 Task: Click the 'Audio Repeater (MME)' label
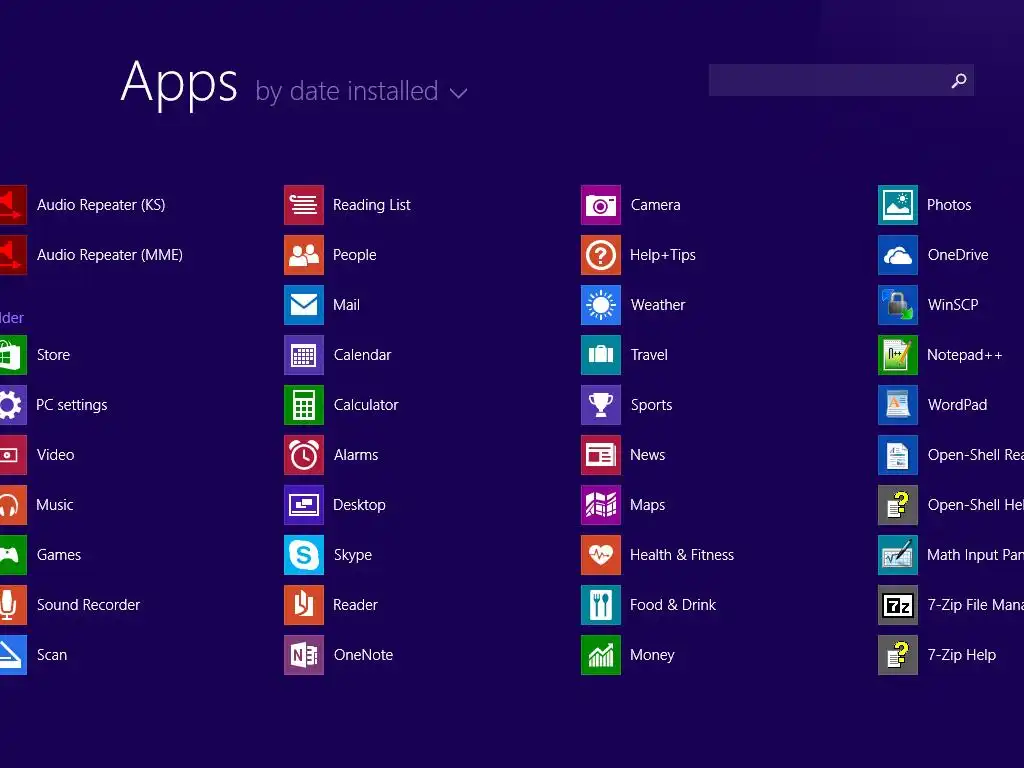click(110, 255)
